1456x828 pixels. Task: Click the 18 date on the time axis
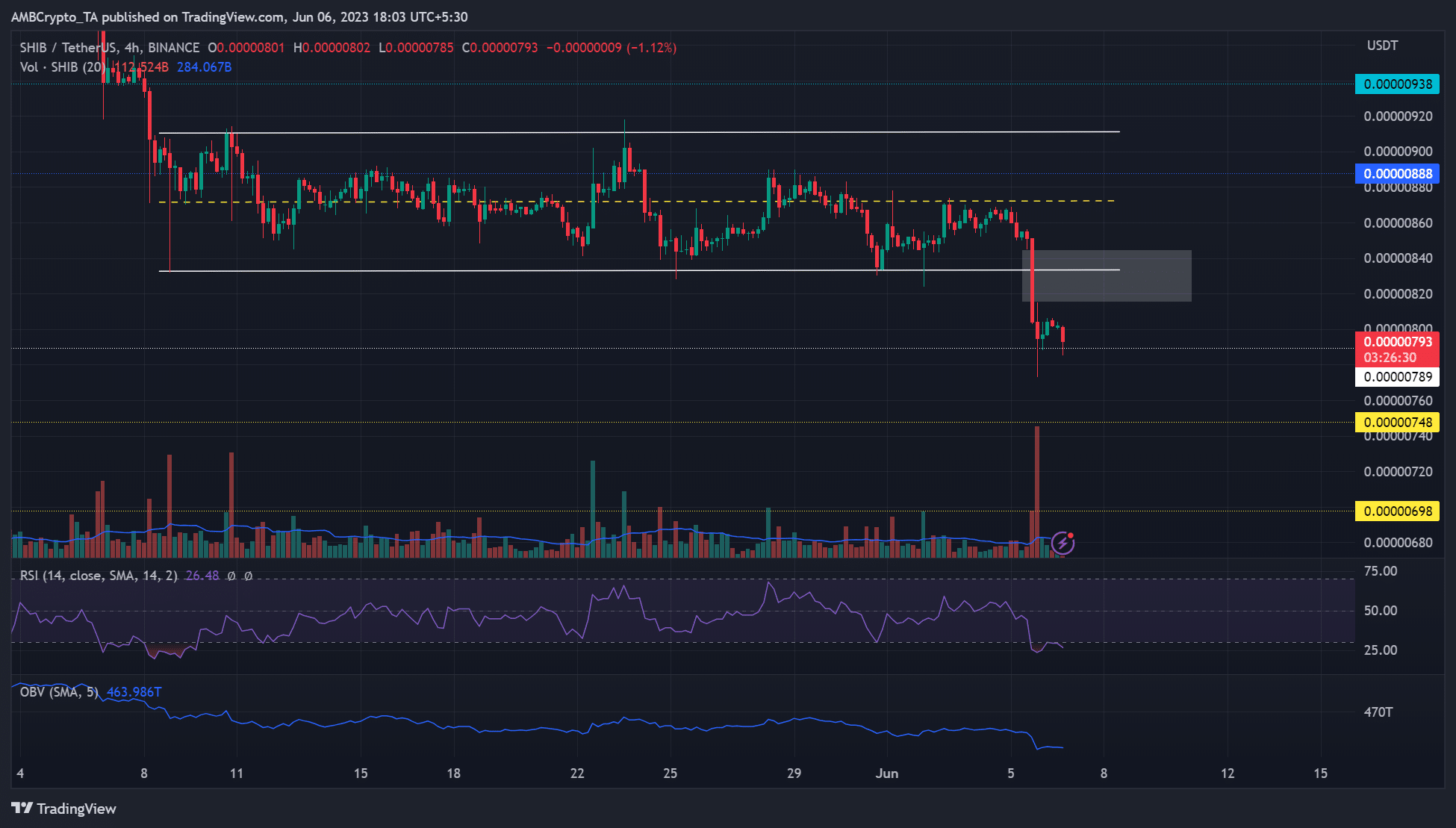coord(454,773)
